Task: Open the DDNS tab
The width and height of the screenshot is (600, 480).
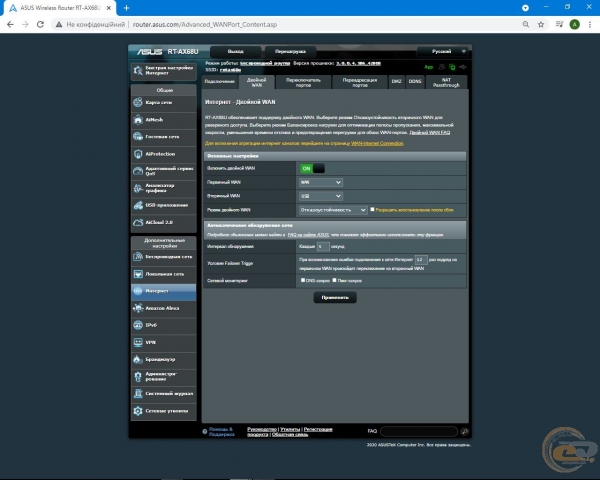Action: click(x=415, y=82)
